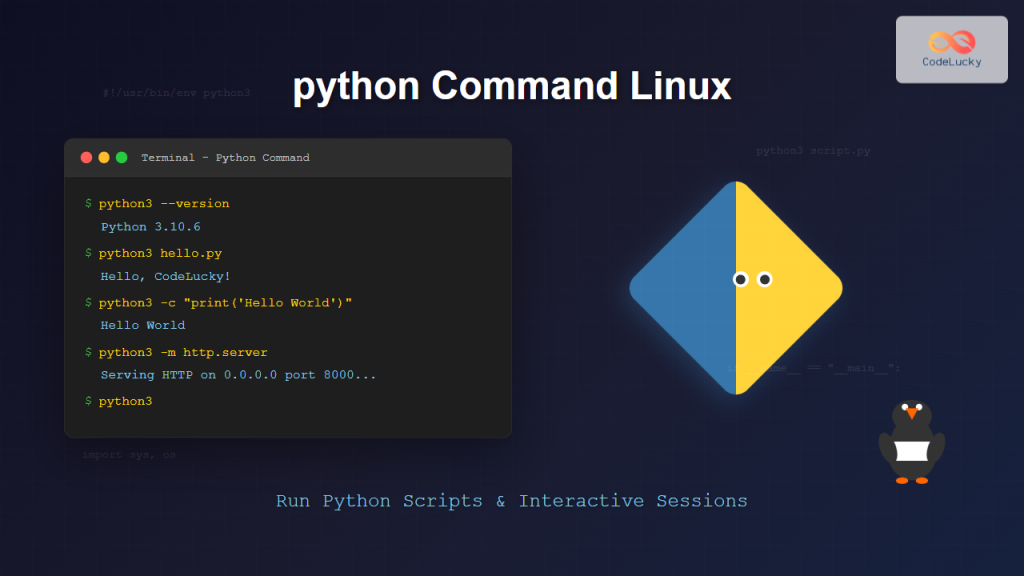The image size is (1024, 576).
Task: Click the 'Run Python Scripts & Interactive Sessions' caption
Action: (x=512, y=501)
